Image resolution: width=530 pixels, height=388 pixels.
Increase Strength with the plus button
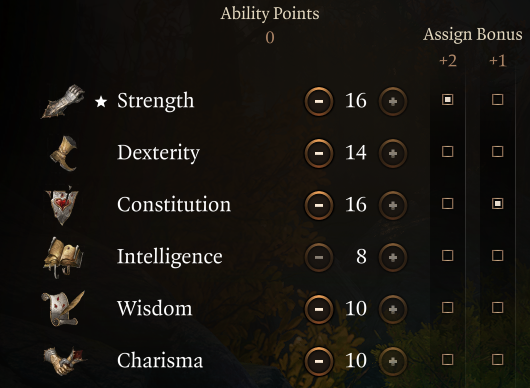pos(392,101)
